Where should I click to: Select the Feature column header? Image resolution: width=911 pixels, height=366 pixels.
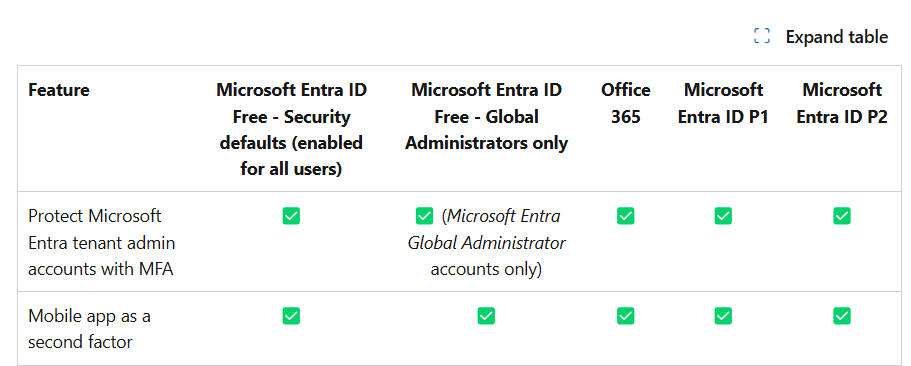click(x=59, y=90)
